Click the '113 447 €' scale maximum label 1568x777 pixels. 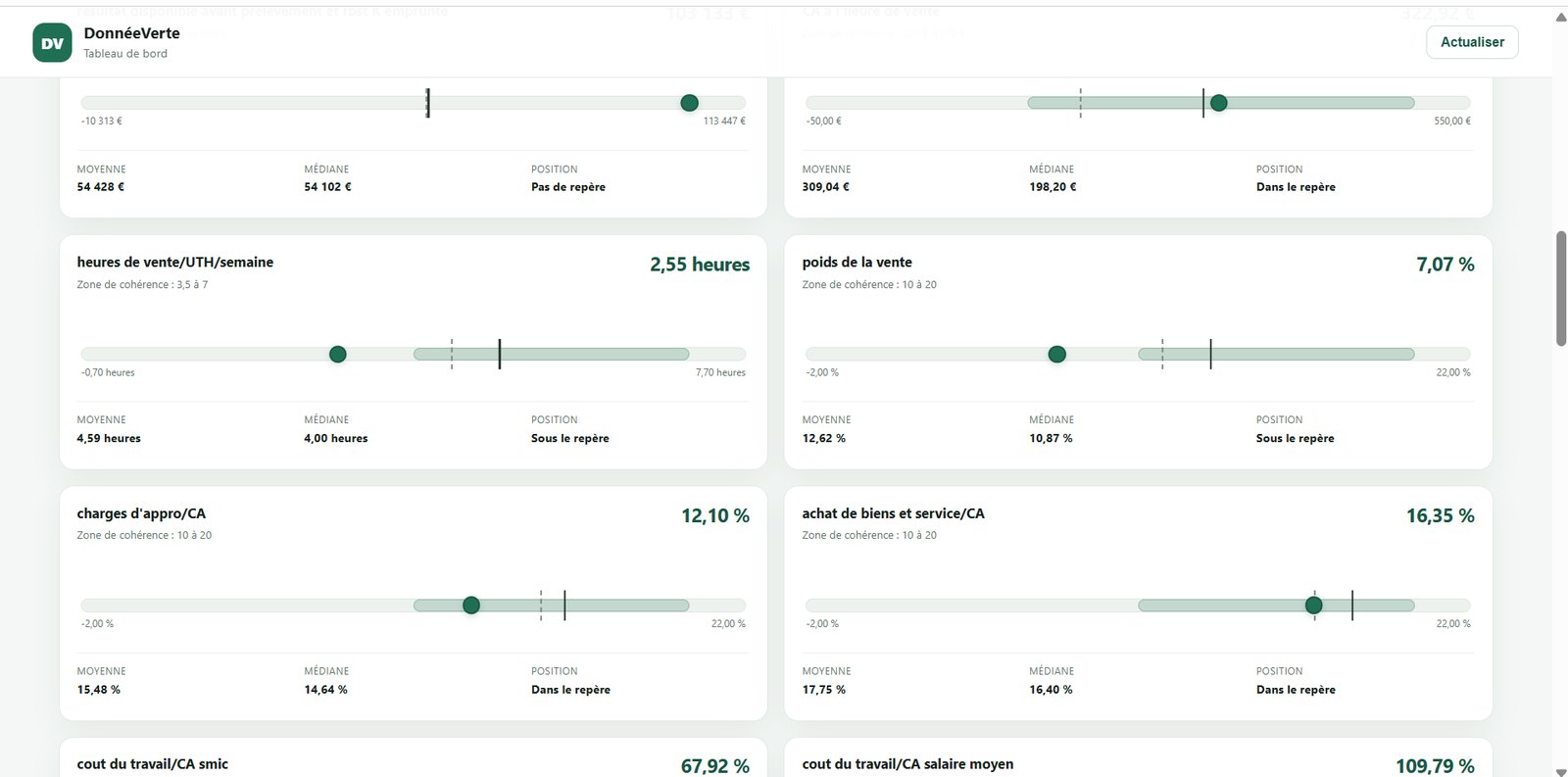tap(724, 121)
